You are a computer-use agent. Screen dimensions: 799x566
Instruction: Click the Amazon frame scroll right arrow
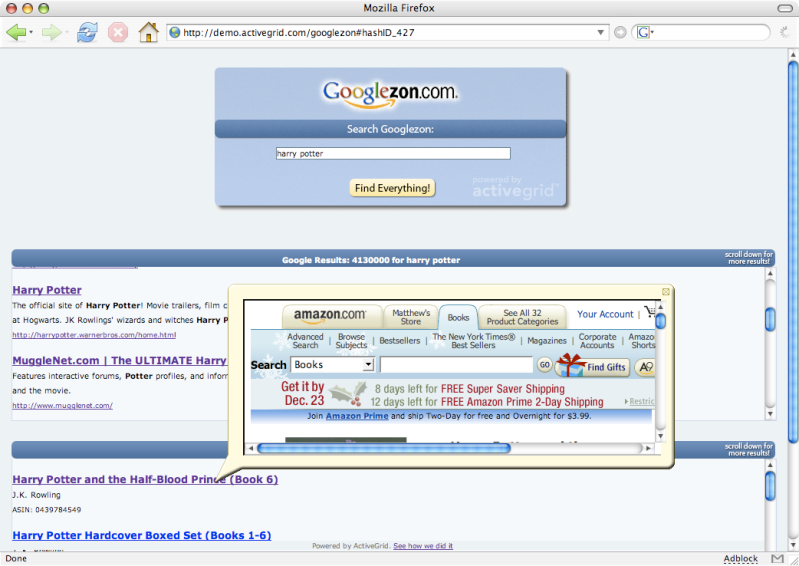click(648, 448)
